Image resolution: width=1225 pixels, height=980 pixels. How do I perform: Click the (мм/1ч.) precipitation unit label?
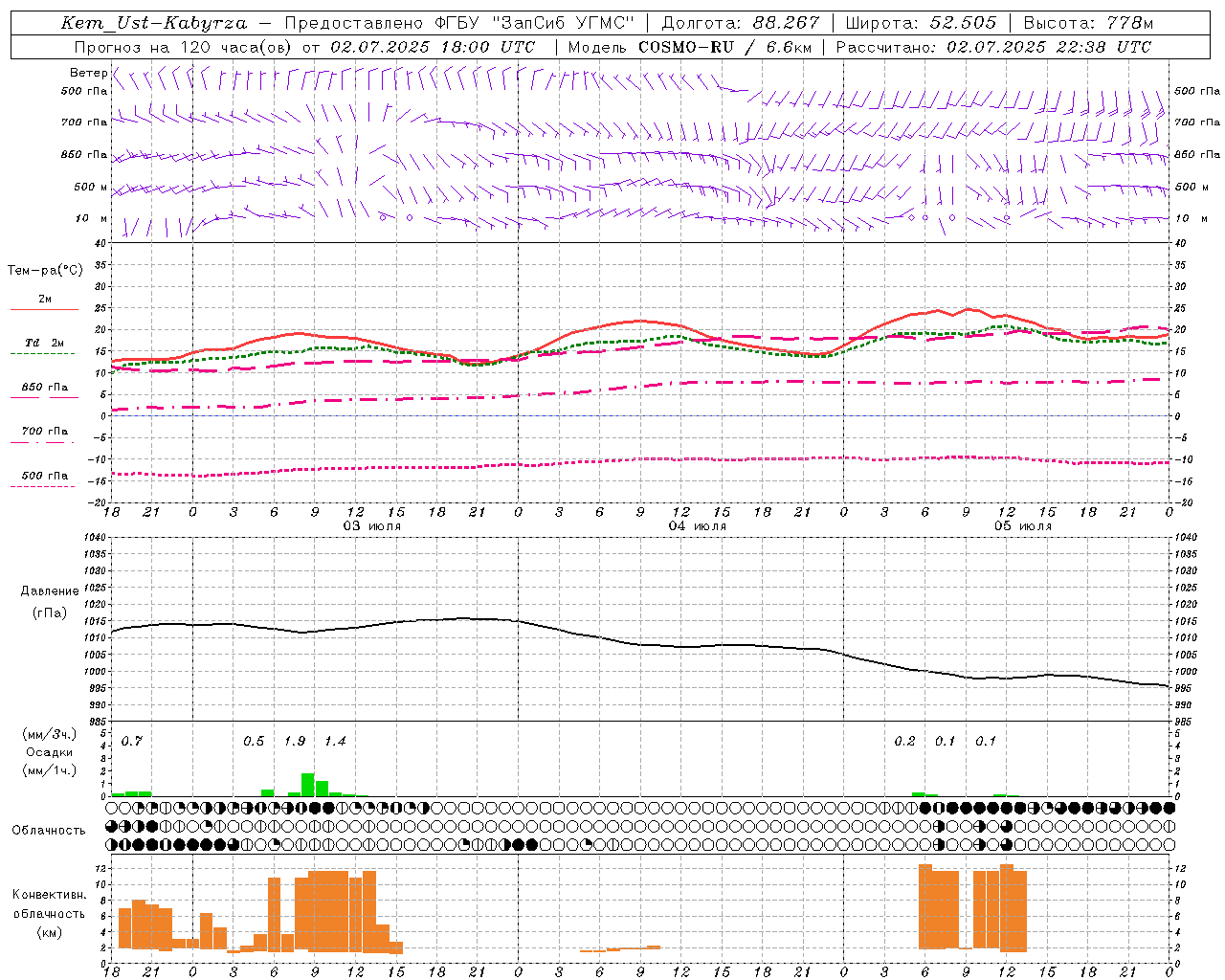point(49,770)
